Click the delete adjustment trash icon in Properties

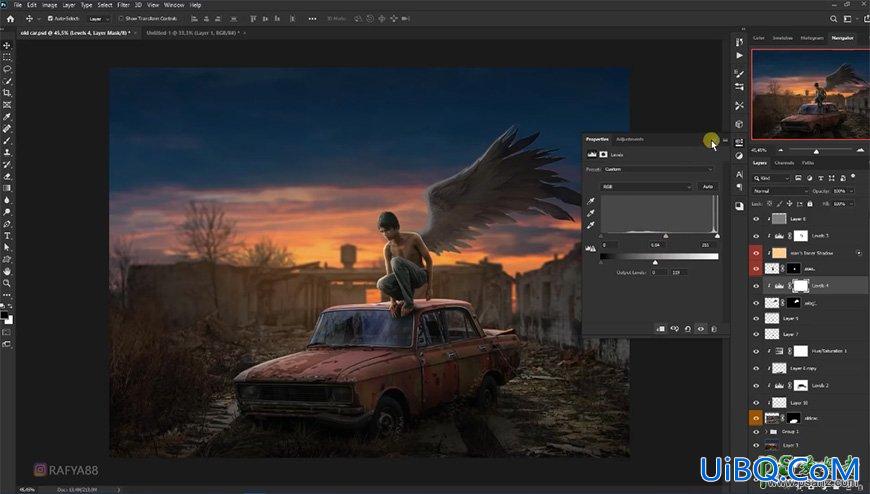(x=714, y=329)
